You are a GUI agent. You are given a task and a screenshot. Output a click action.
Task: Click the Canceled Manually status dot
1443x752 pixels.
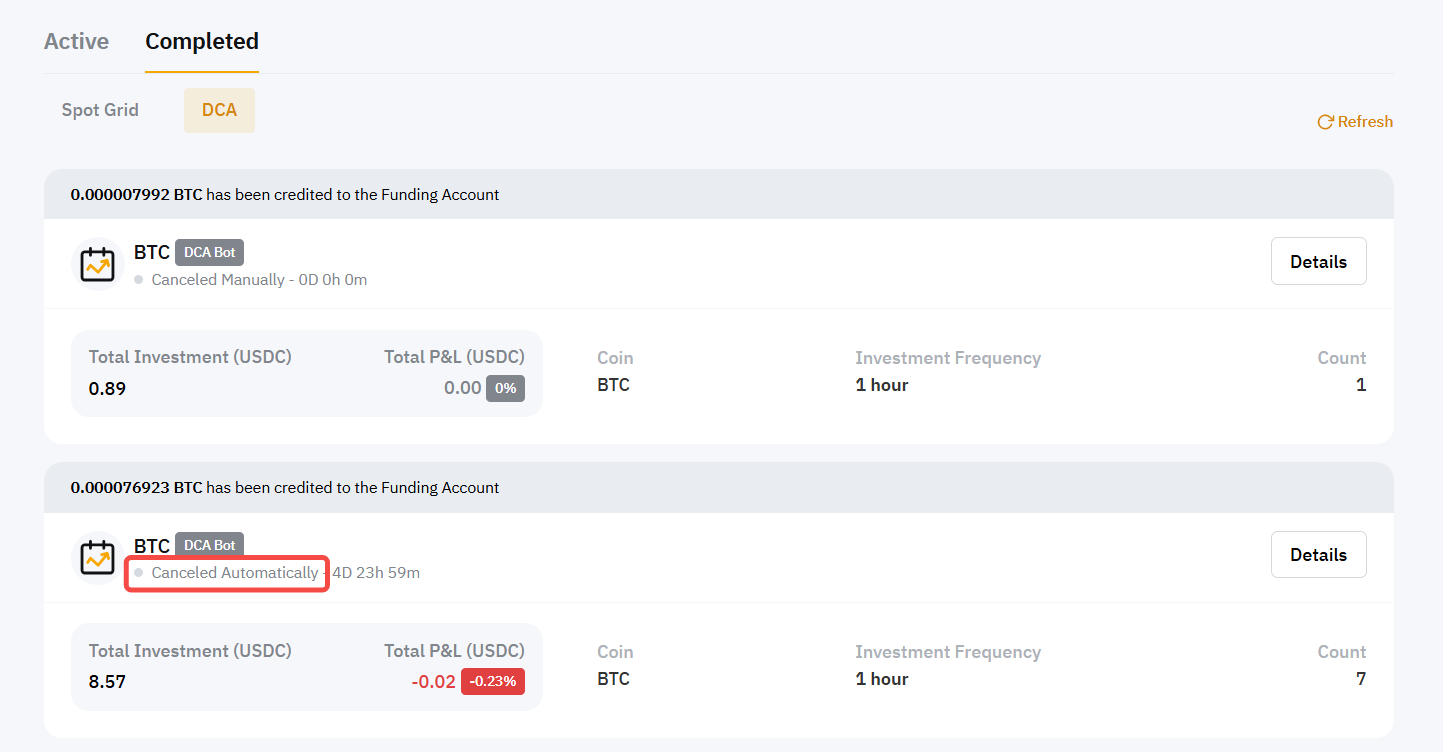pyautogui.click(x=139, y=280)
